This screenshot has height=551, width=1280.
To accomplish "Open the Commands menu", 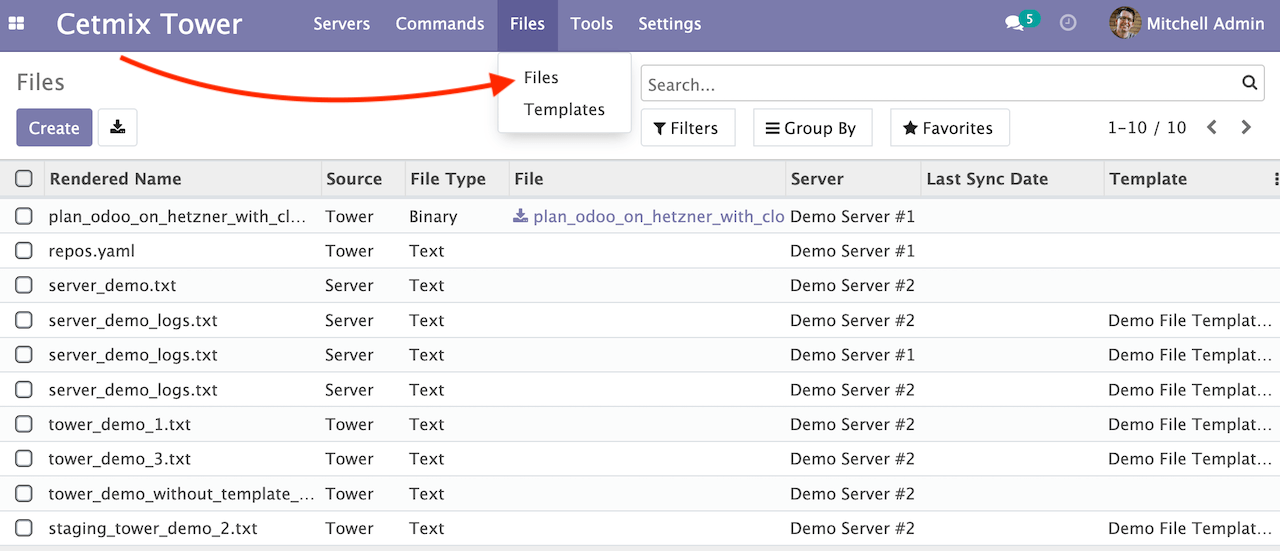I will pos(440,24).
